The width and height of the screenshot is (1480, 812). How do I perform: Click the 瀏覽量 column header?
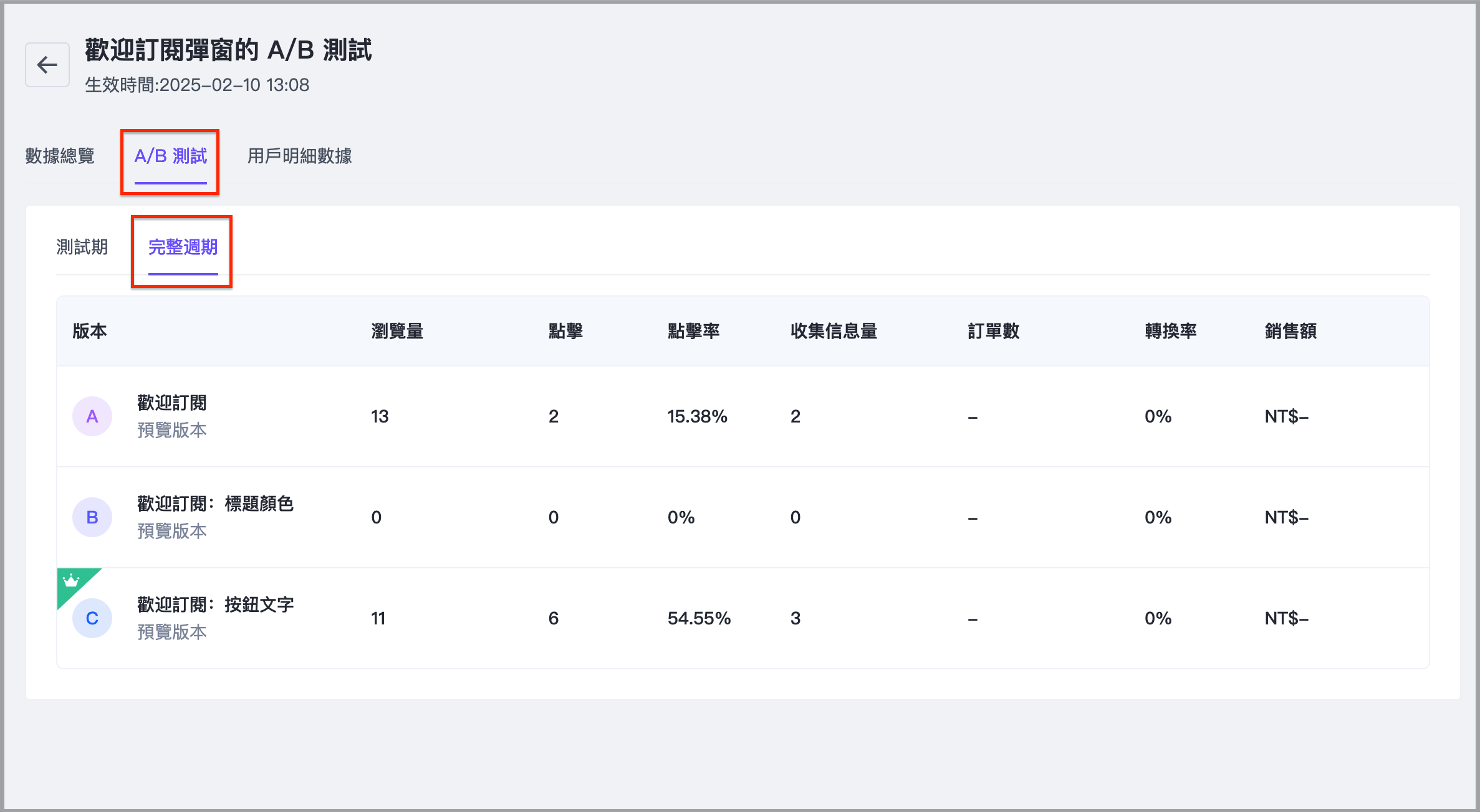click(x=397, y=331)
